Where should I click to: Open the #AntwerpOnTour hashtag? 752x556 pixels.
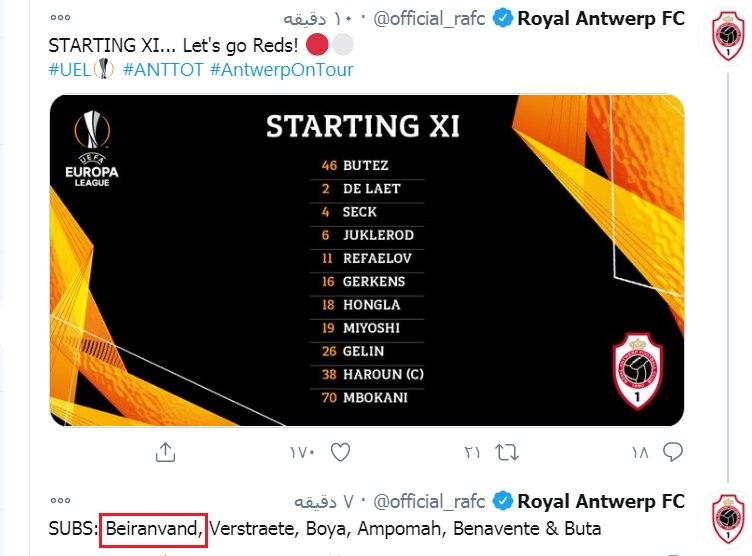tap(281, 70)
